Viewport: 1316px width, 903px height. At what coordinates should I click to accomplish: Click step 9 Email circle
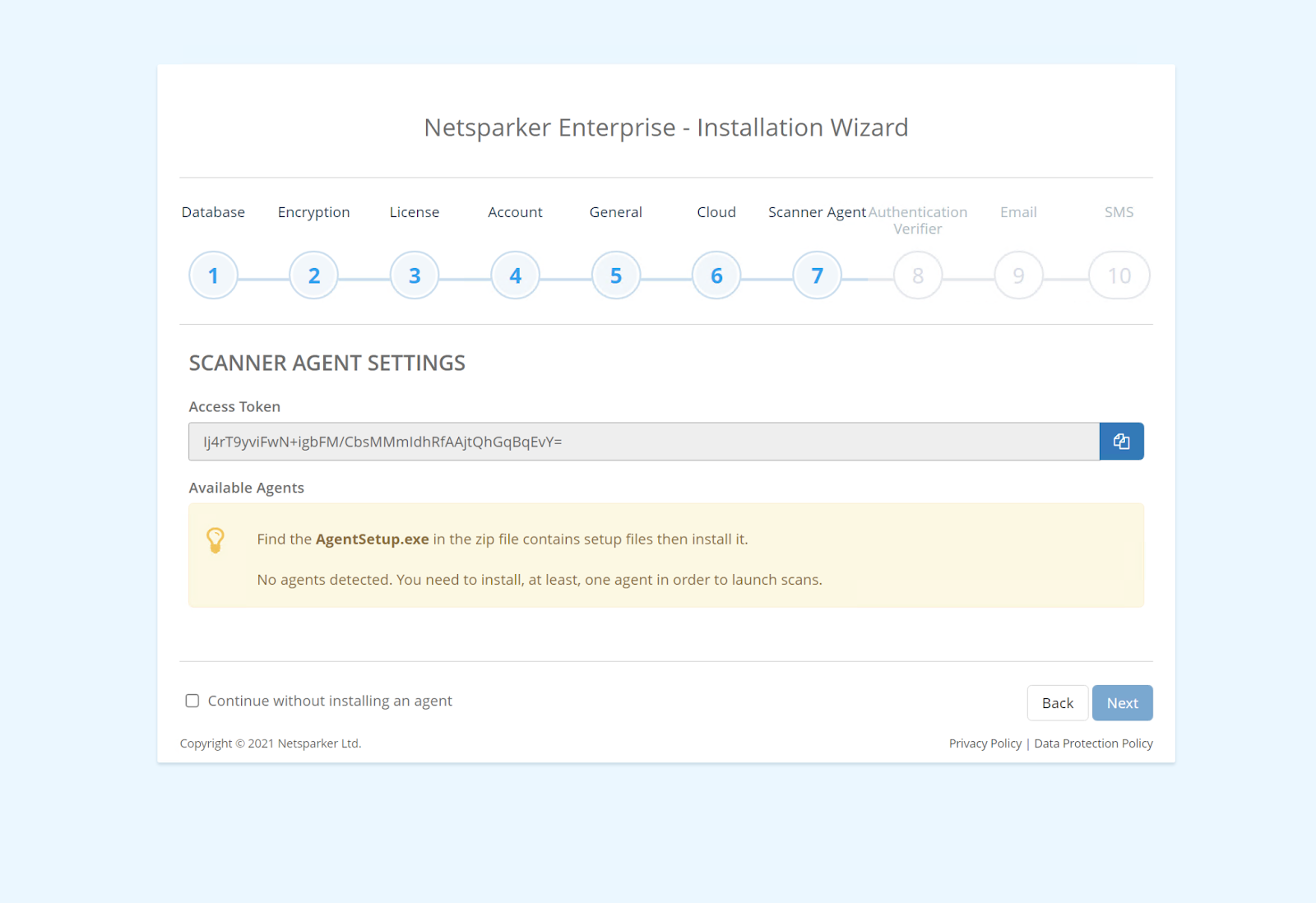click(x=1018, y=276)
